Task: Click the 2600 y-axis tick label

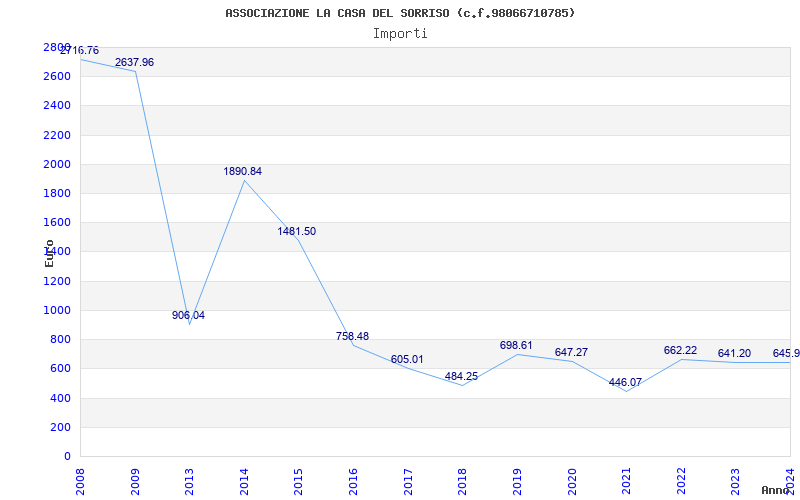Action: pyautogui.click(x=57, y=77)
